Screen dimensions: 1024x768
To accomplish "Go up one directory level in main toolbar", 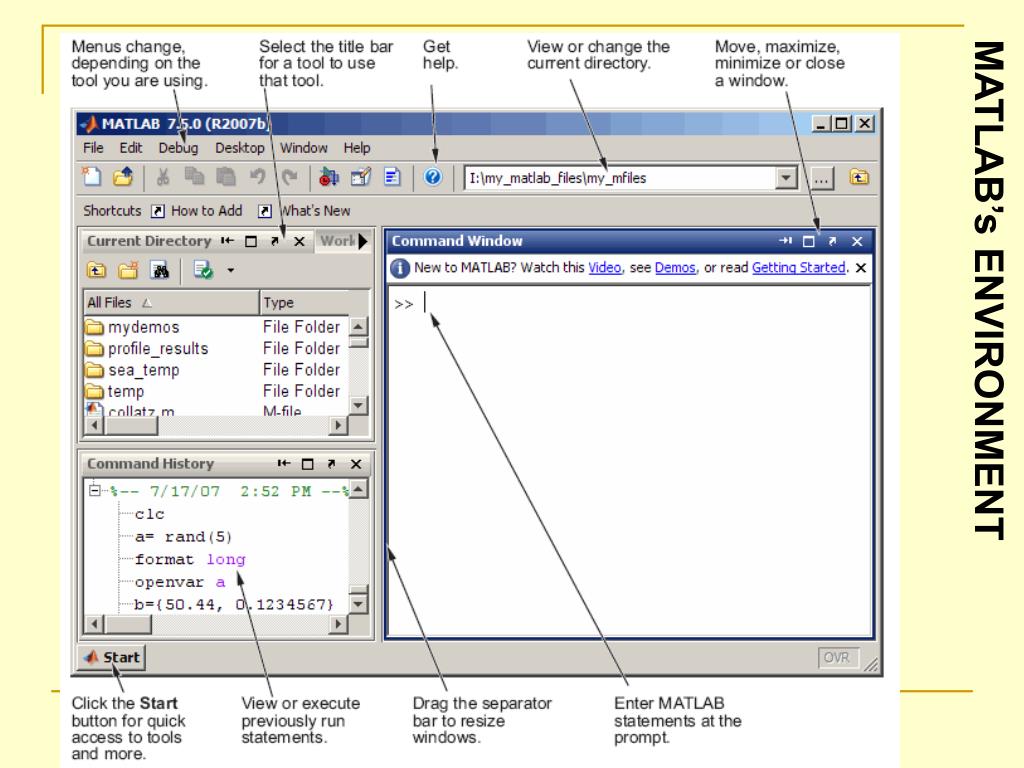I will coord(859,177).
